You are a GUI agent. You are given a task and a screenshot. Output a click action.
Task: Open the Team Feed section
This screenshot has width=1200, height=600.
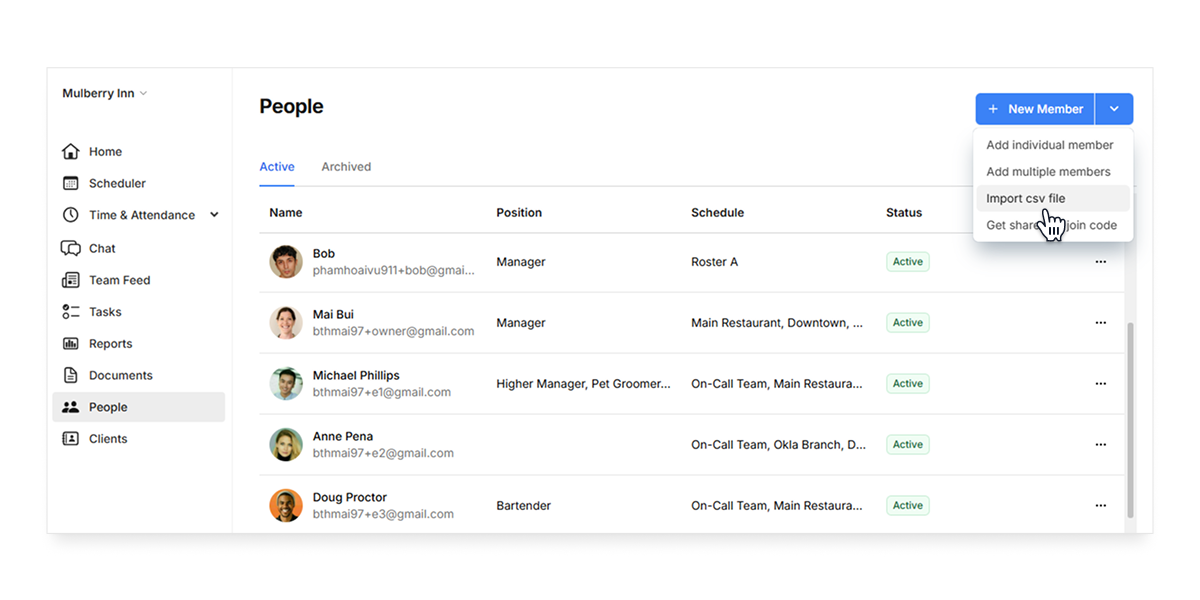[x=70, y=280]
